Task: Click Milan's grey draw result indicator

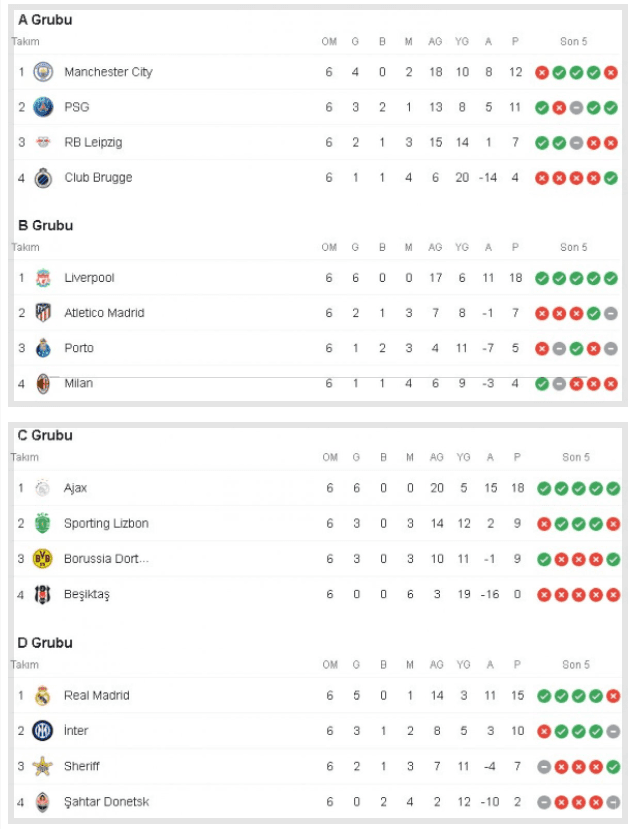Action: coord(559,383)
